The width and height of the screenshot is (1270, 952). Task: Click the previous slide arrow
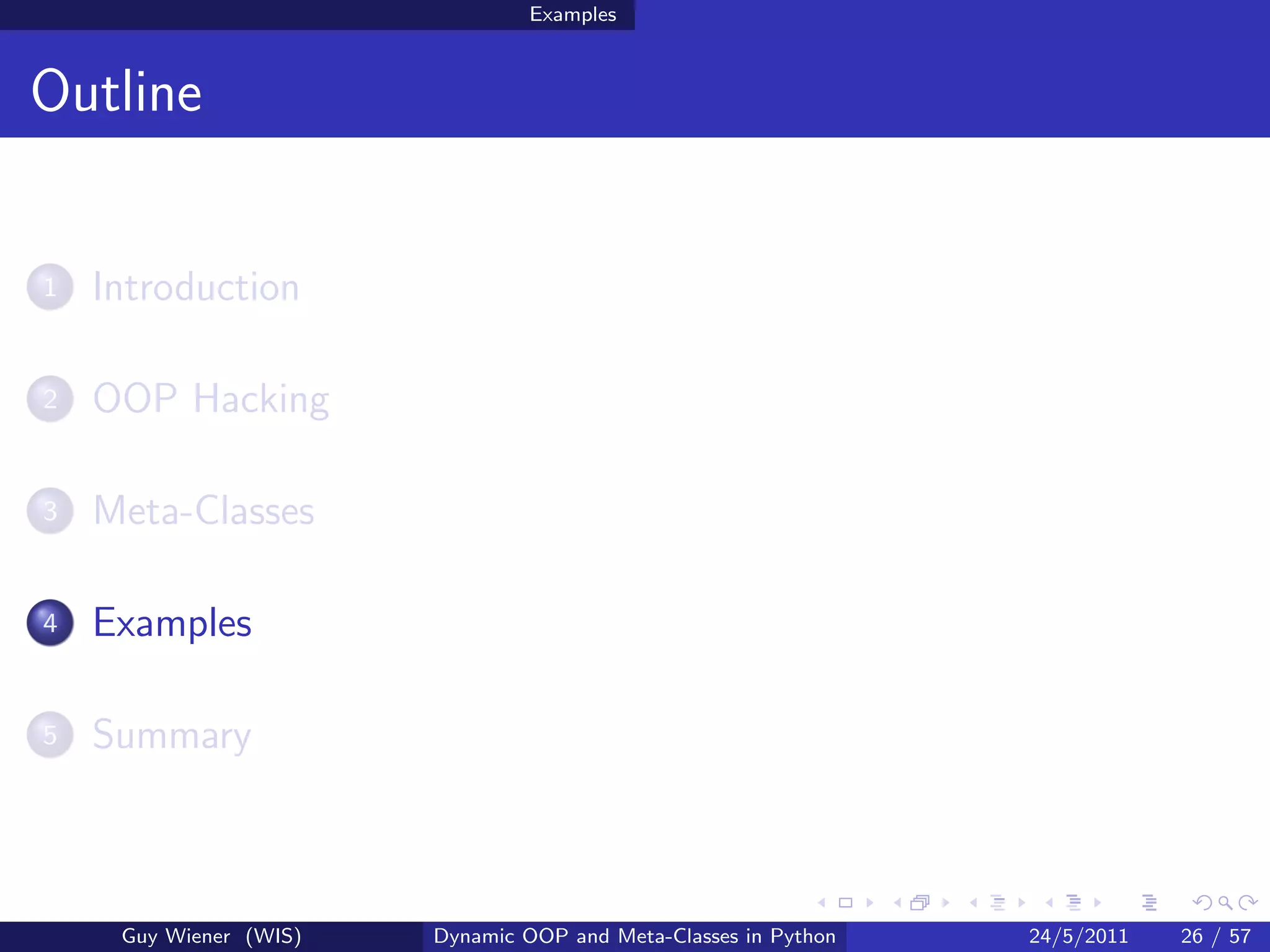pyautogui.click(x=822, y=903)
